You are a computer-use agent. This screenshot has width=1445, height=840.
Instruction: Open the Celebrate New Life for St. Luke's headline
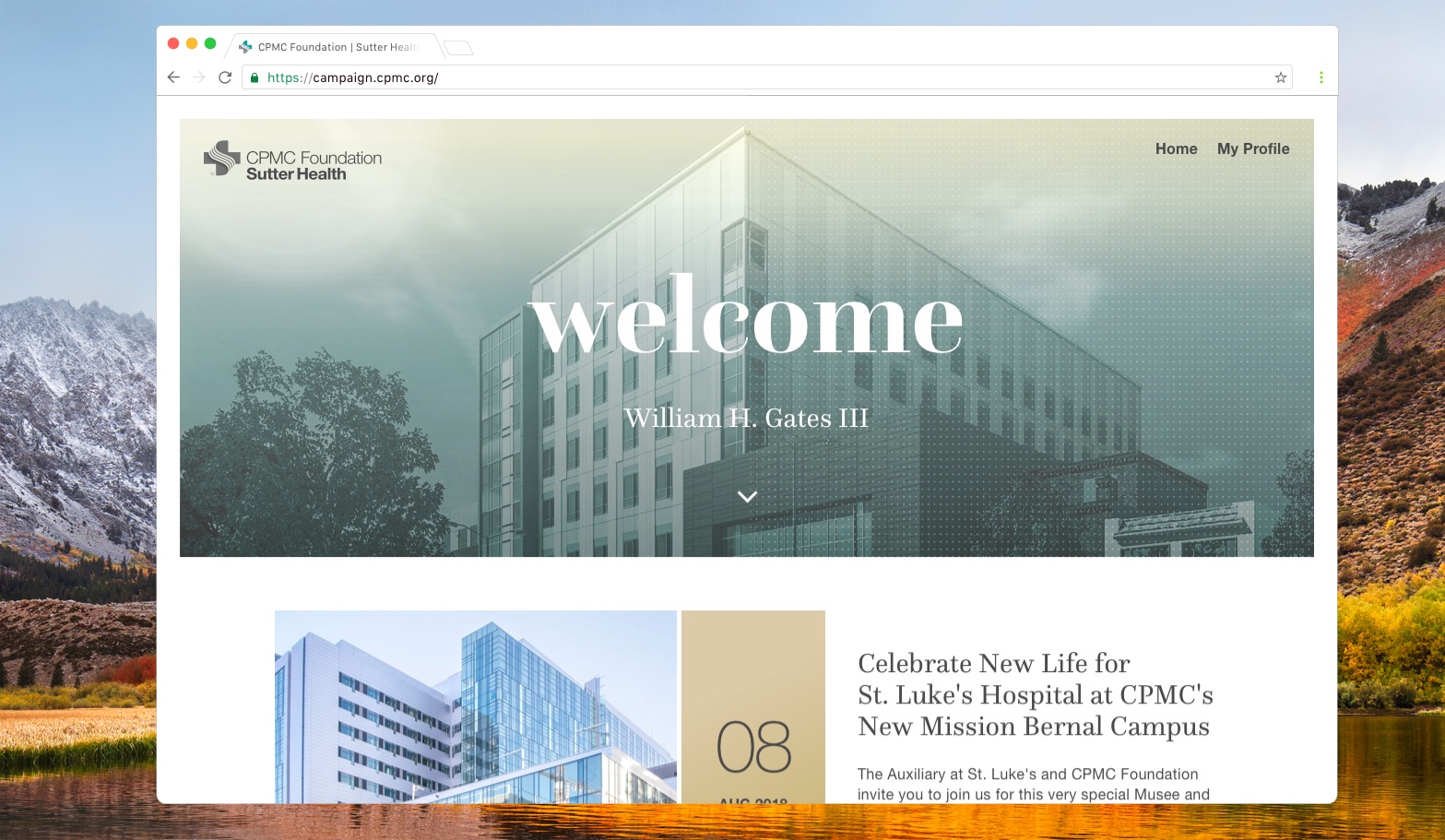click(x=1036, y=694)
